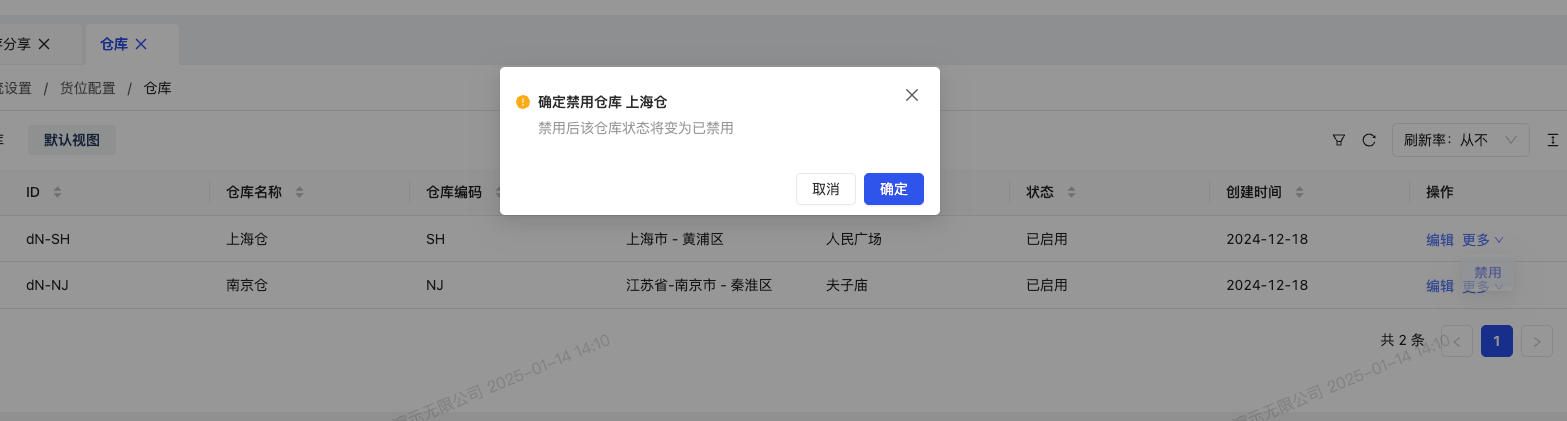Go to previous page arrow
This screenshot has height=421, width=1567.
[1456, 341]
